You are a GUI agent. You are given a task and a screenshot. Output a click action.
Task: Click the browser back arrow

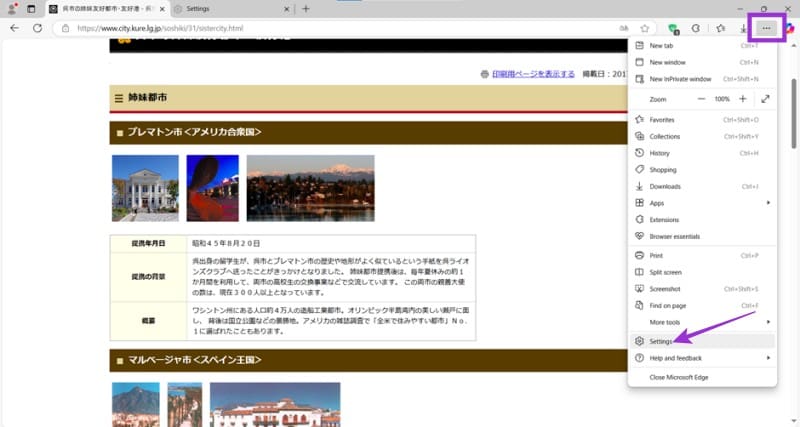14,28
